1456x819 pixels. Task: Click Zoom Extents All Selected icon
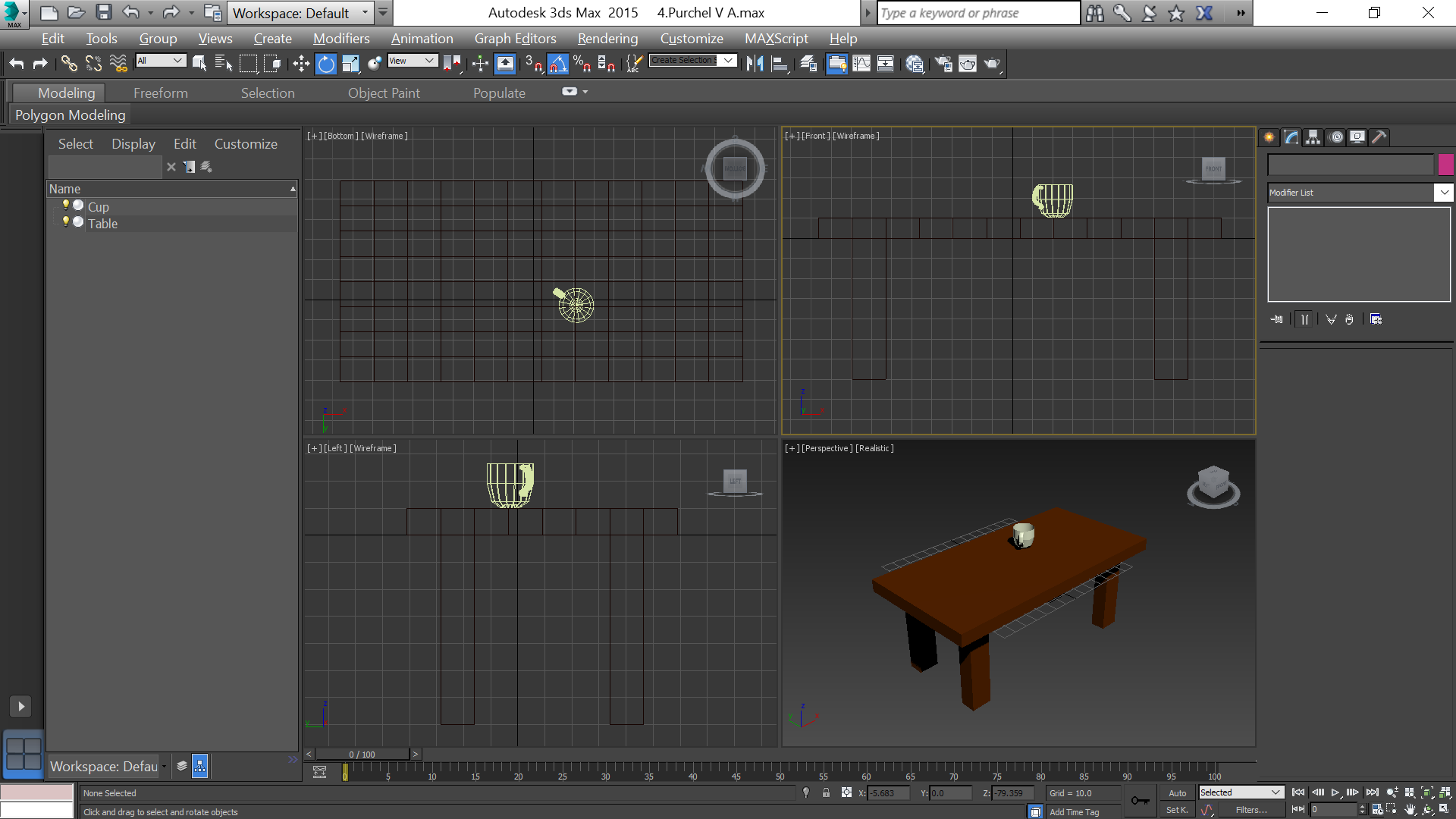[1445, 792]
